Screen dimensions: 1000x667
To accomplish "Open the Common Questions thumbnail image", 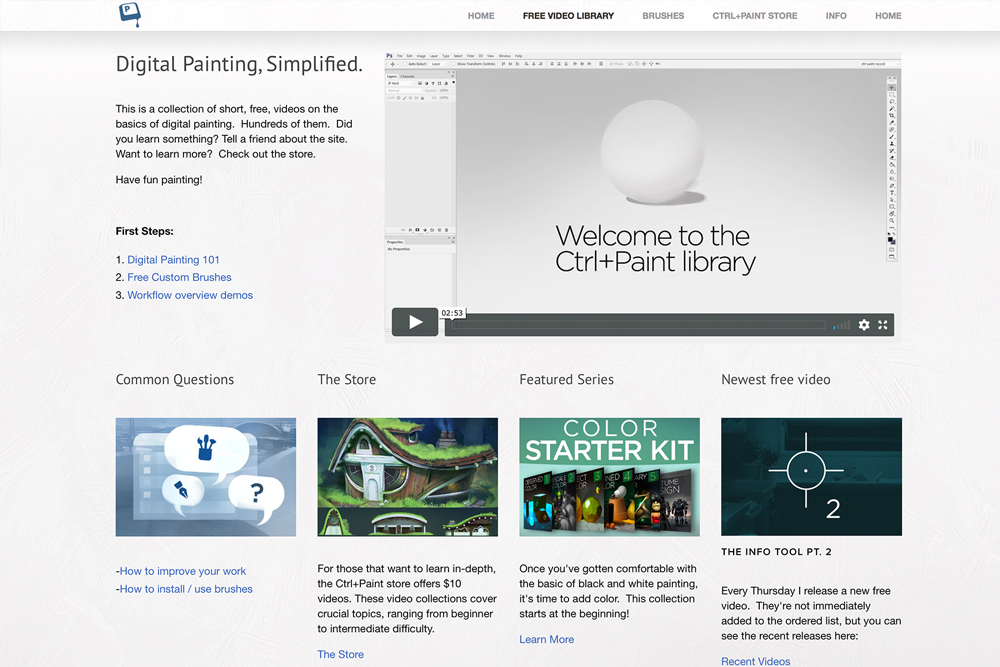I will (x=205, y=477).
